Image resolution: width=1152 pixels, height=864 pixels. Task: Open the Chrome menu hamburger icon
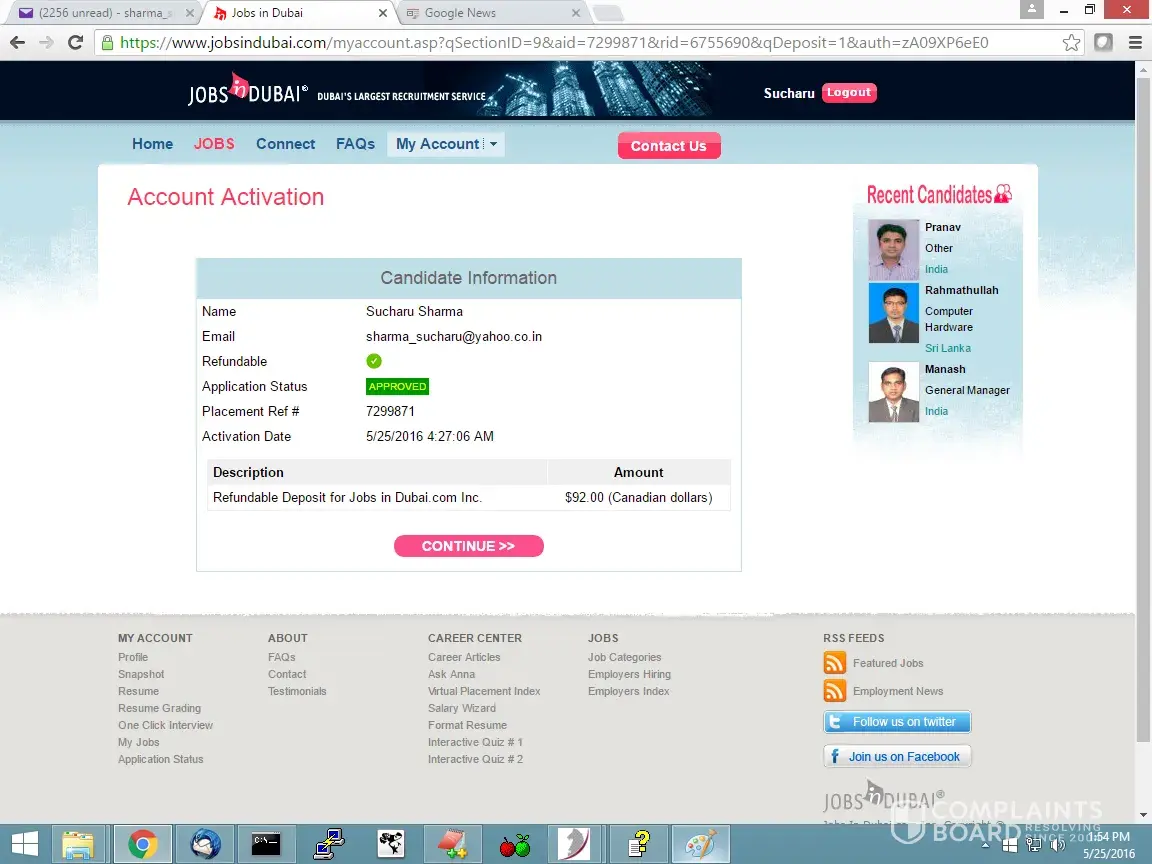1134,43
